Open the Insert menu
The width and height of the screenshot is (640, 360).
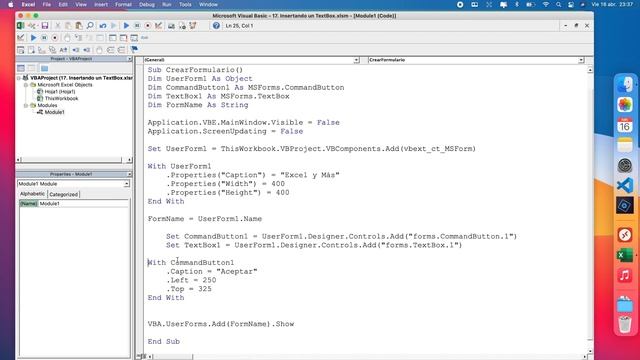(101, 4)
